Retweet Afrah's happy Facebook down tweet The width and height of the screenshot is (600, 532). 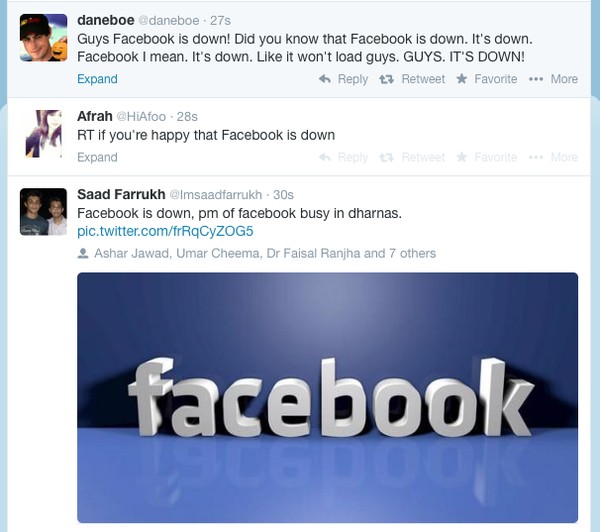[412, 157]
